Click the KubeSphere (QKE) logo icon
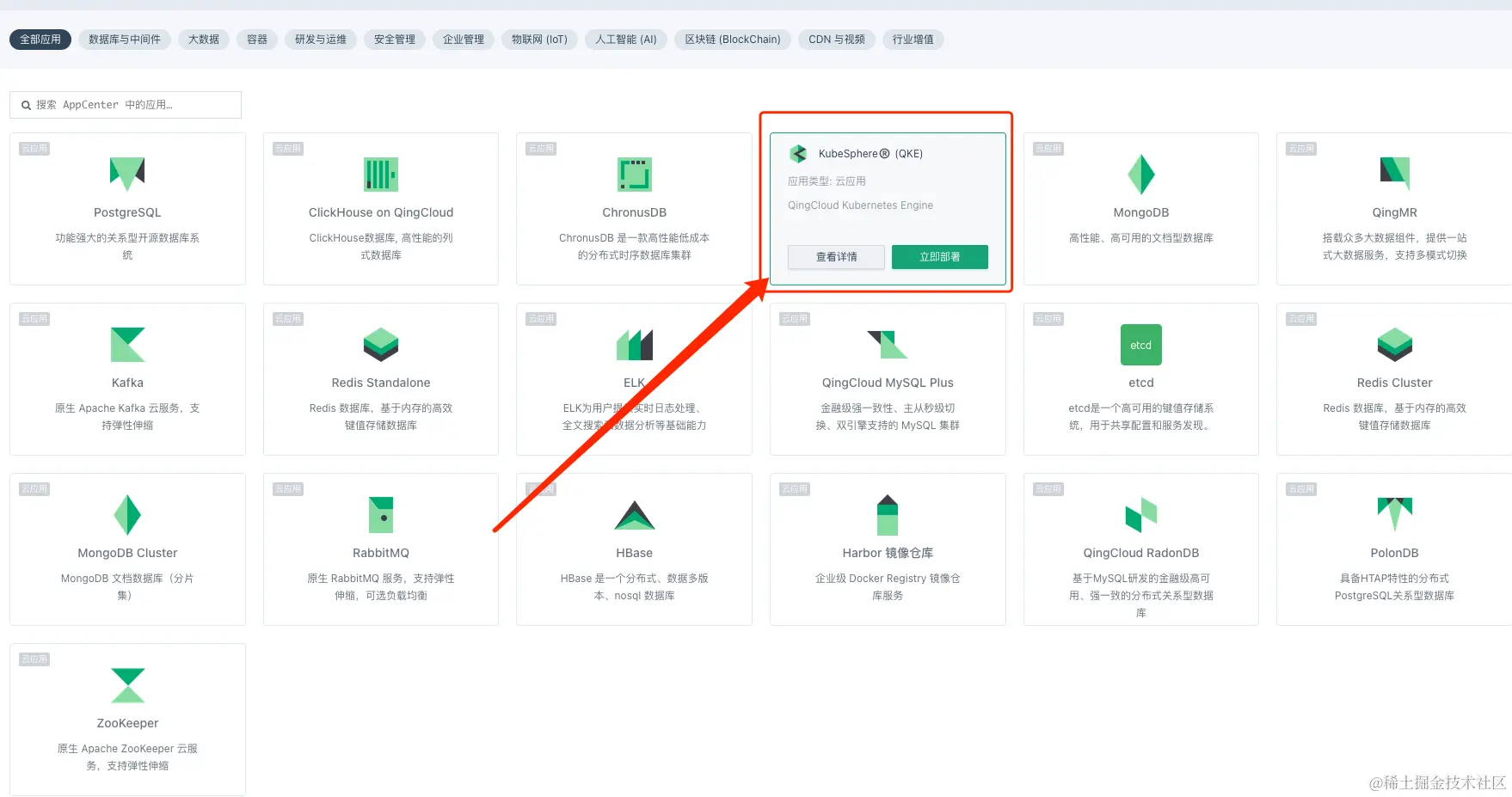 pos(798,154)
